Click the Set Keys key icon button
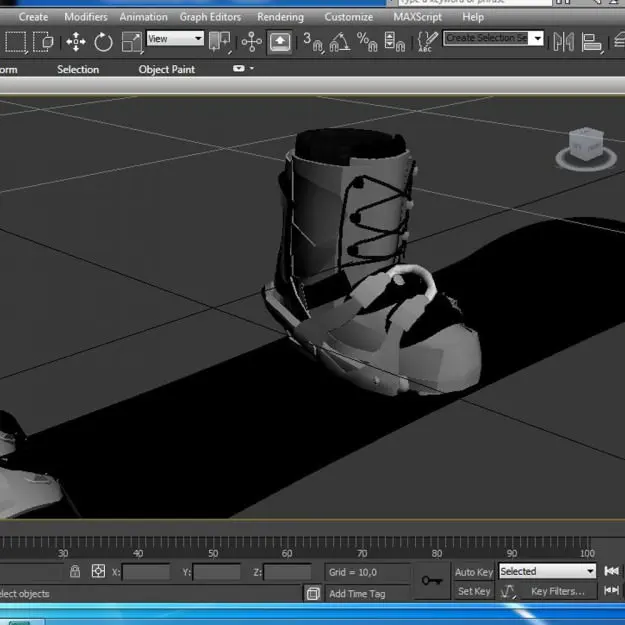Image resolution: width=625 pixels, height=625 pixels. point(432,581)
